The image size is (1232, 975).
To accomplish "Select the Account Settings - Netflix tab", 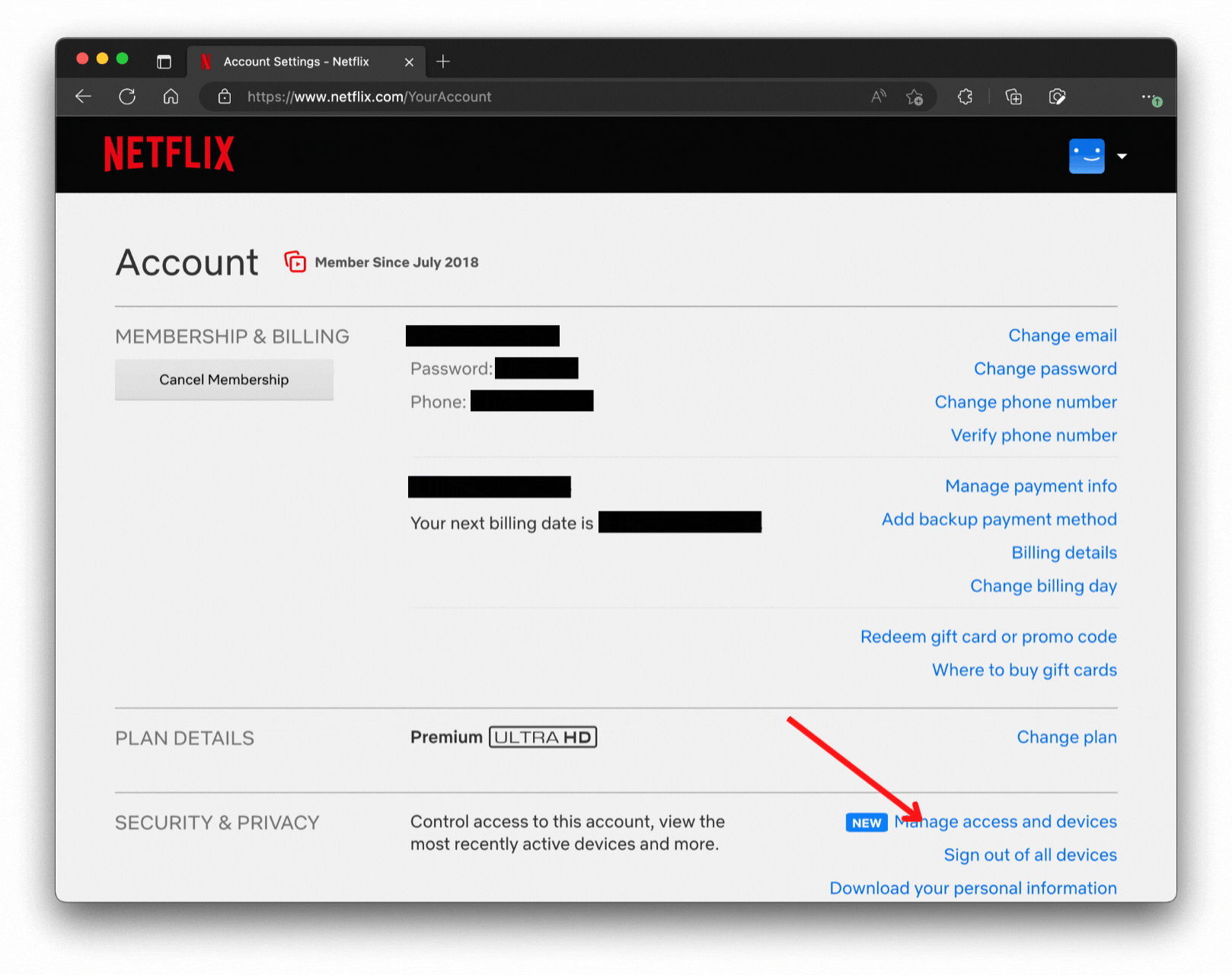I will pyautogui.click(x=307, y=62).
